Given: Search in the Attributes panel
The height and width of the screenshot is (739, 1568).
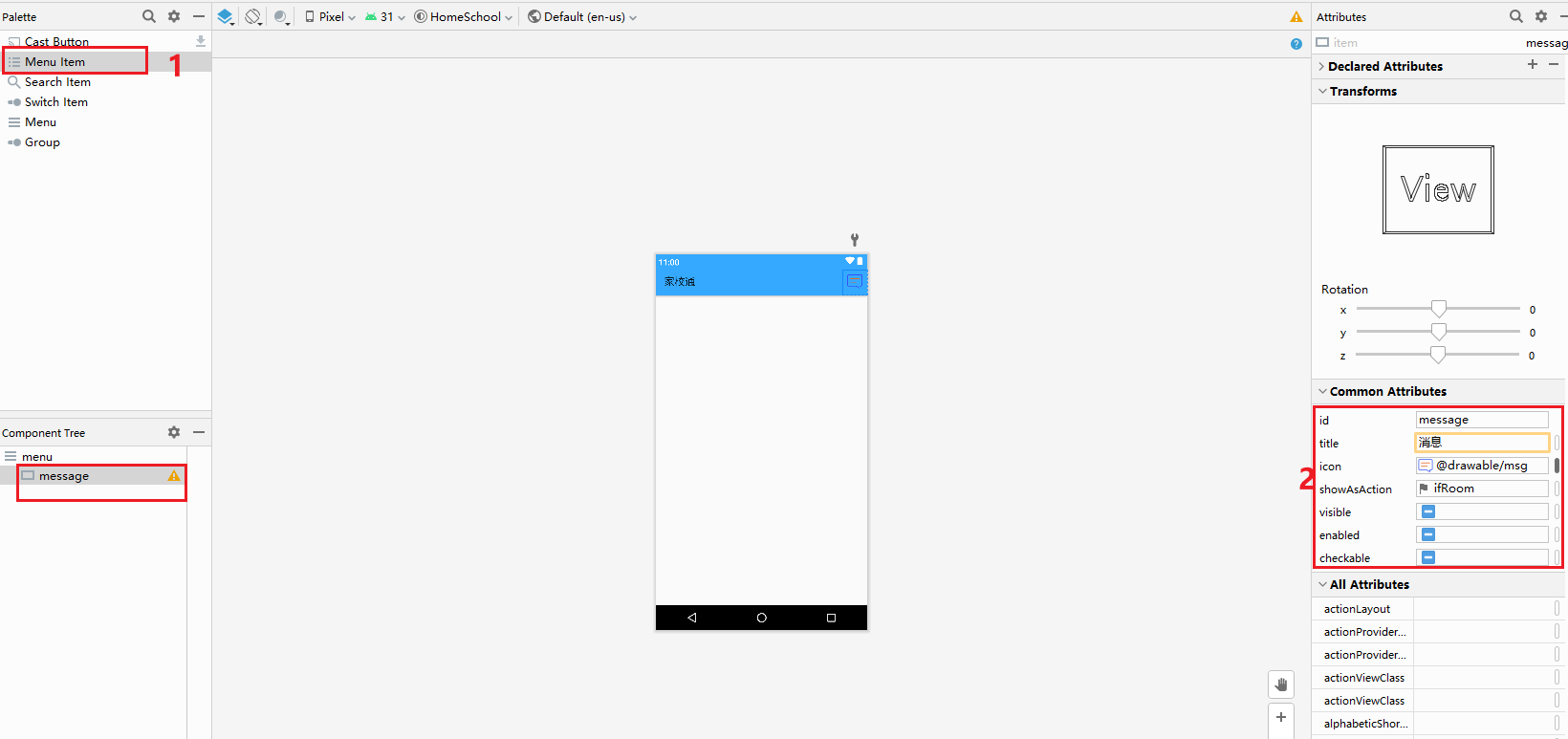Looking at the screenshot, I should 1516,16.
